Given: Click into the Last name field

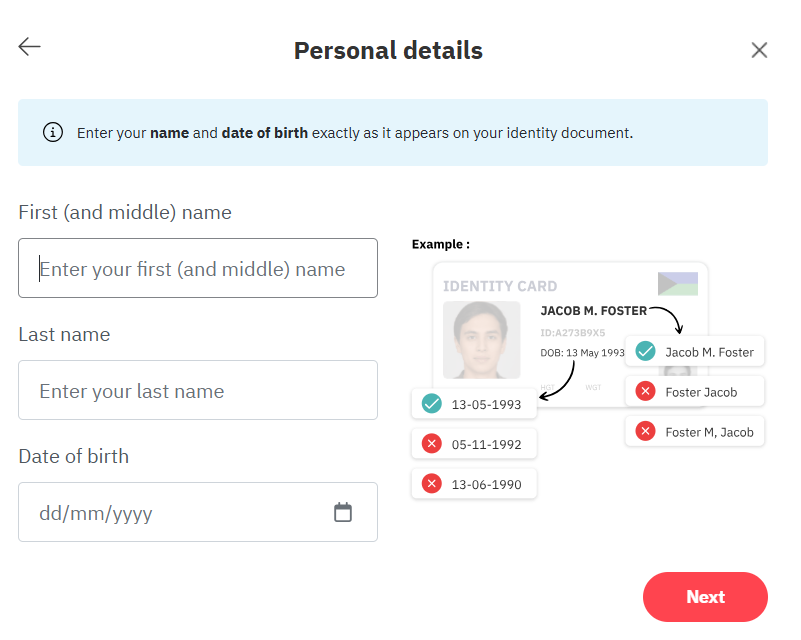Looking at the screenshot, I should [198, 390].
